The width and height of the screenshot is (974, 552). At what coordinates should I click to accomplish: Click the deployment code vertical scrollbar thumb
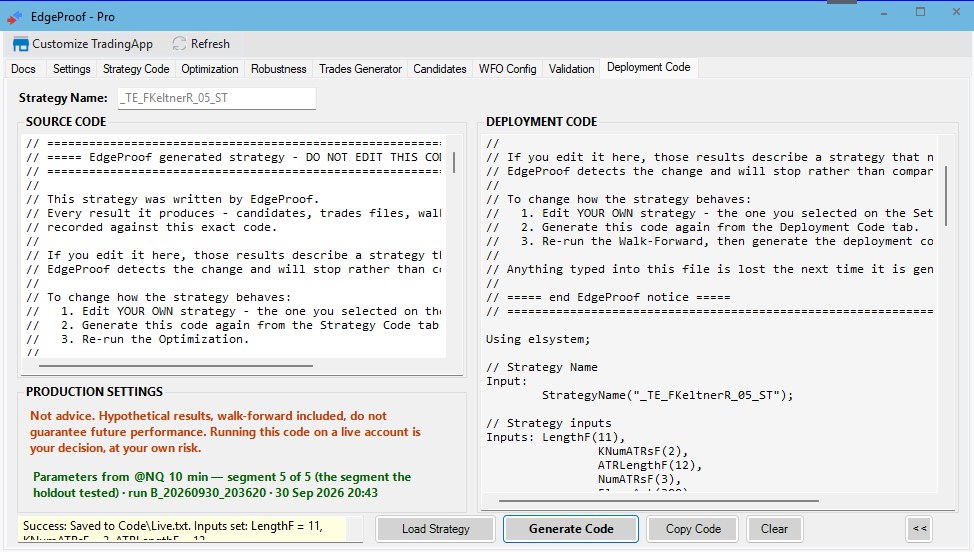[946, 196]
